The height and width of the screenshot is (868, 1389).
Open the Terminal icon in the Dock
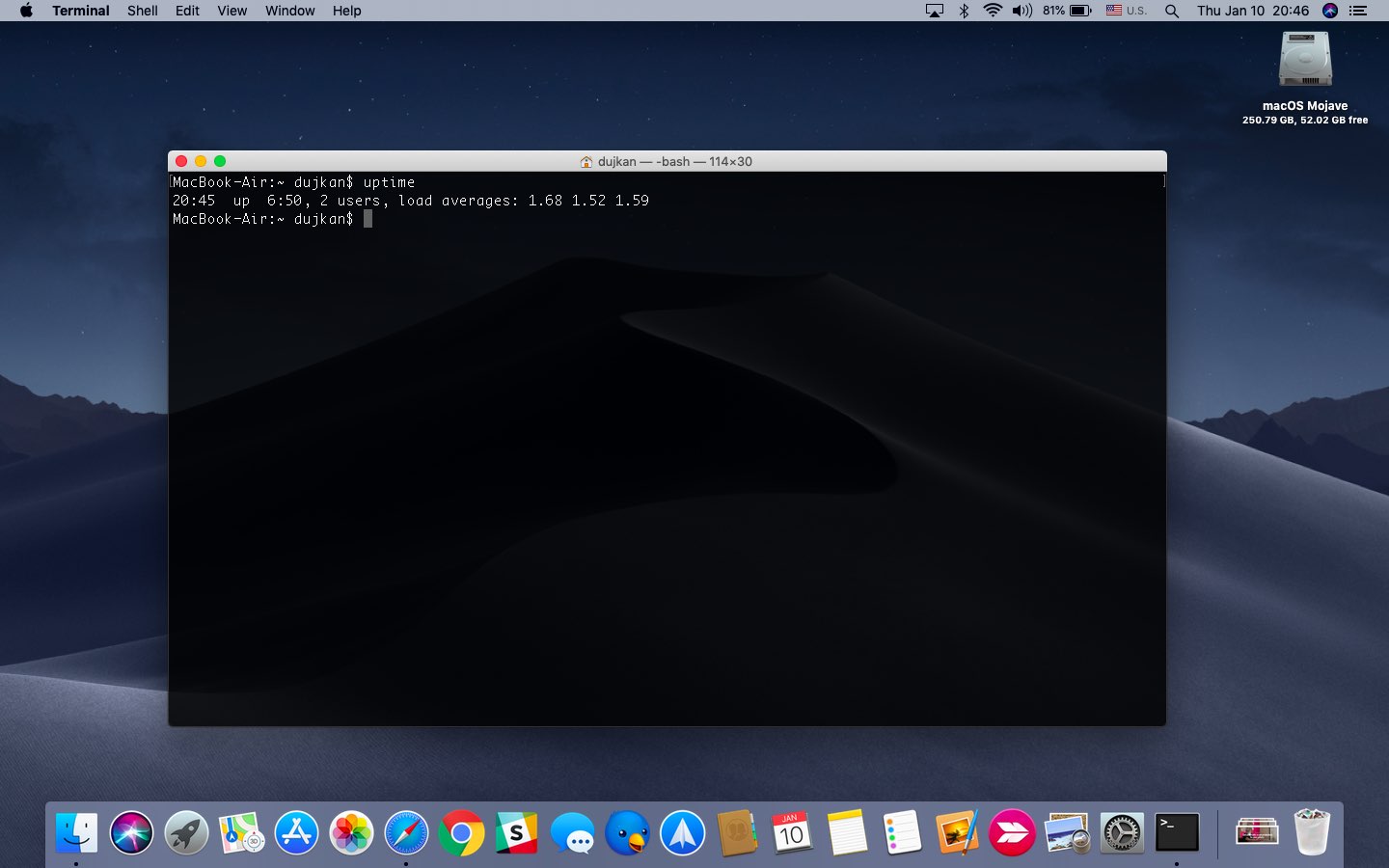(1177, 832)
